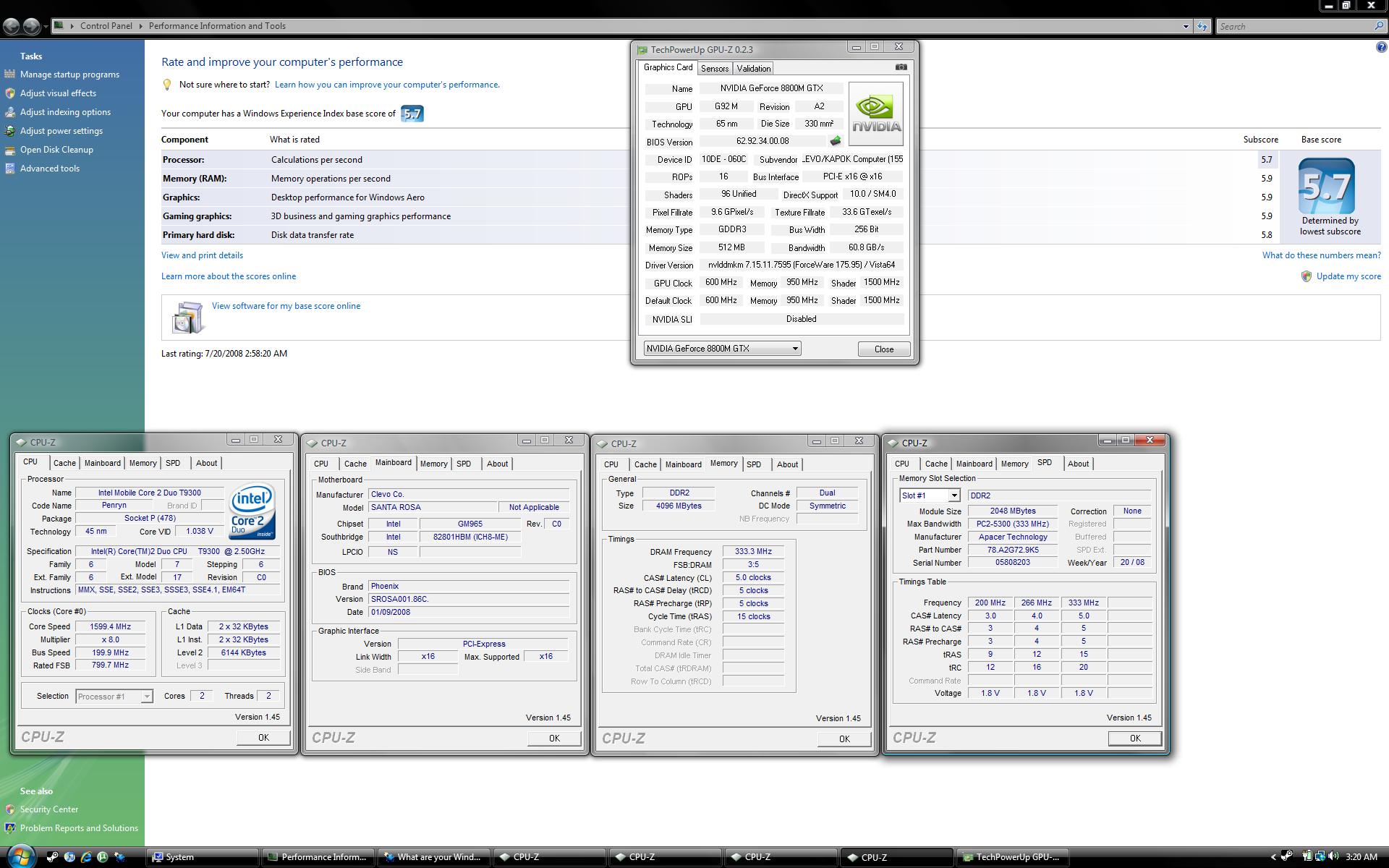This screenshot has width=1389, height=868.
Task: Click Problem Reports and Solutions link
Action: 79,828
